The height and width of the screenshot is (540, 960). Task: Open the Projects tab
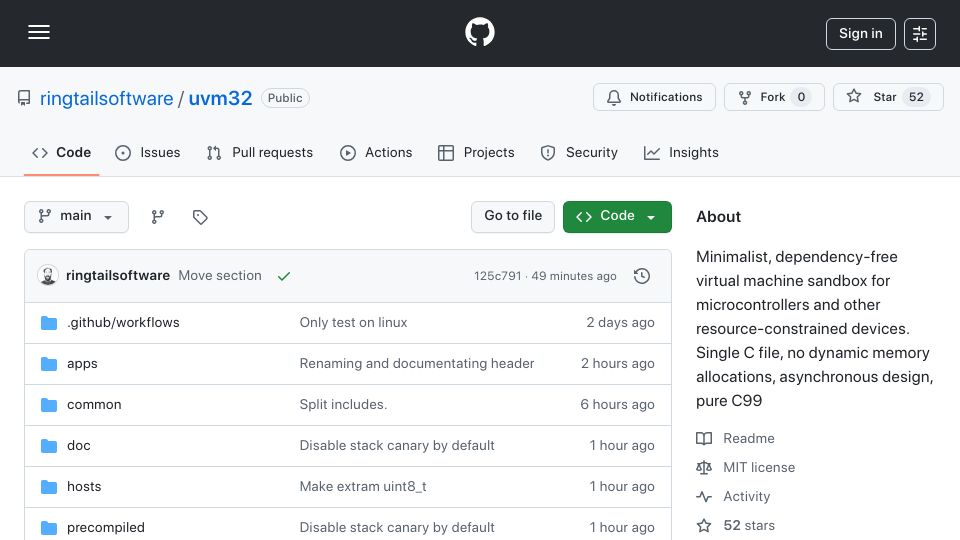[476, 152]
